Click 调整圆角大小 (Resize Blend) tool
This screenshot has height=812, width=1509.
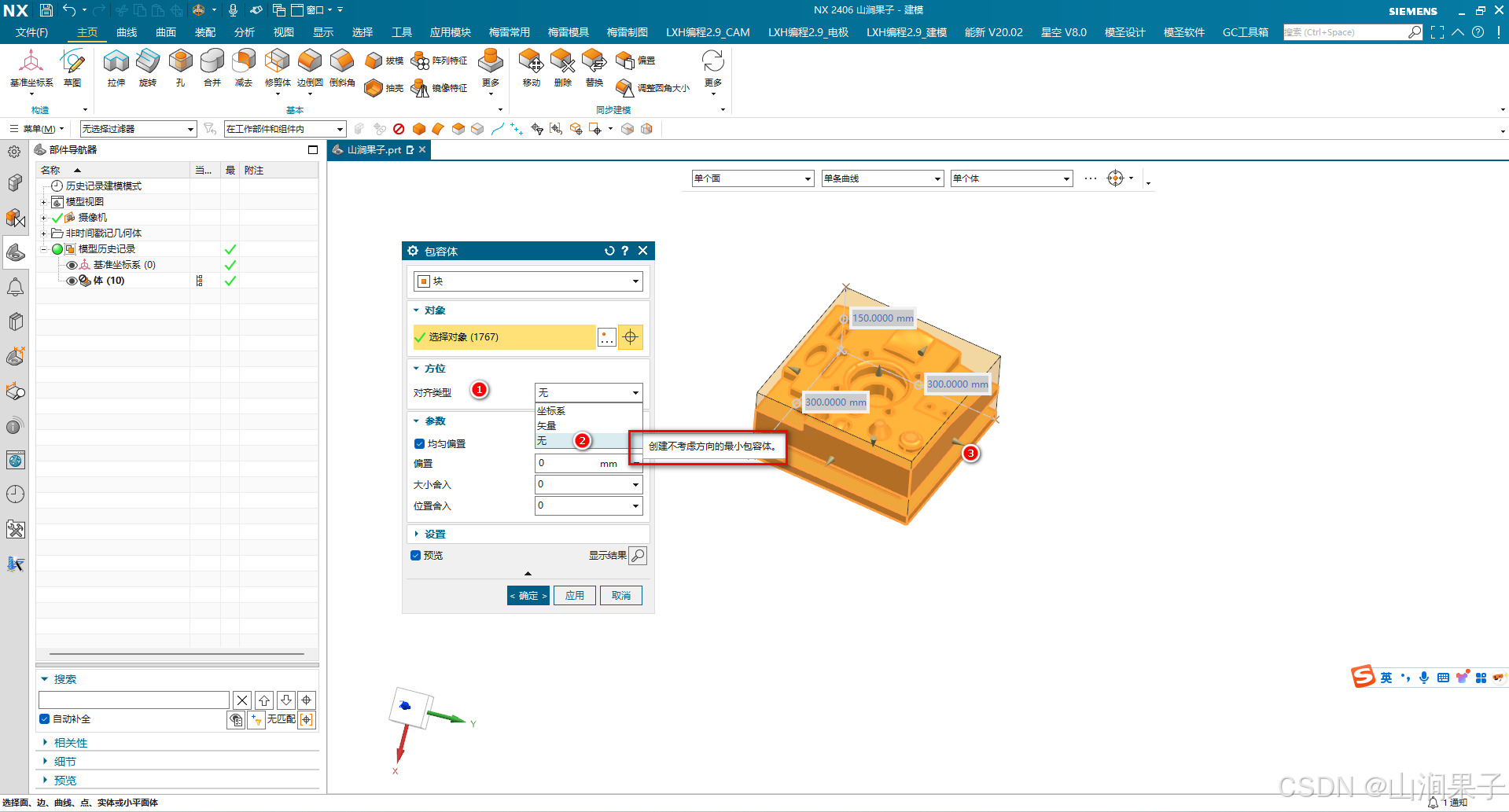(653, 88)
